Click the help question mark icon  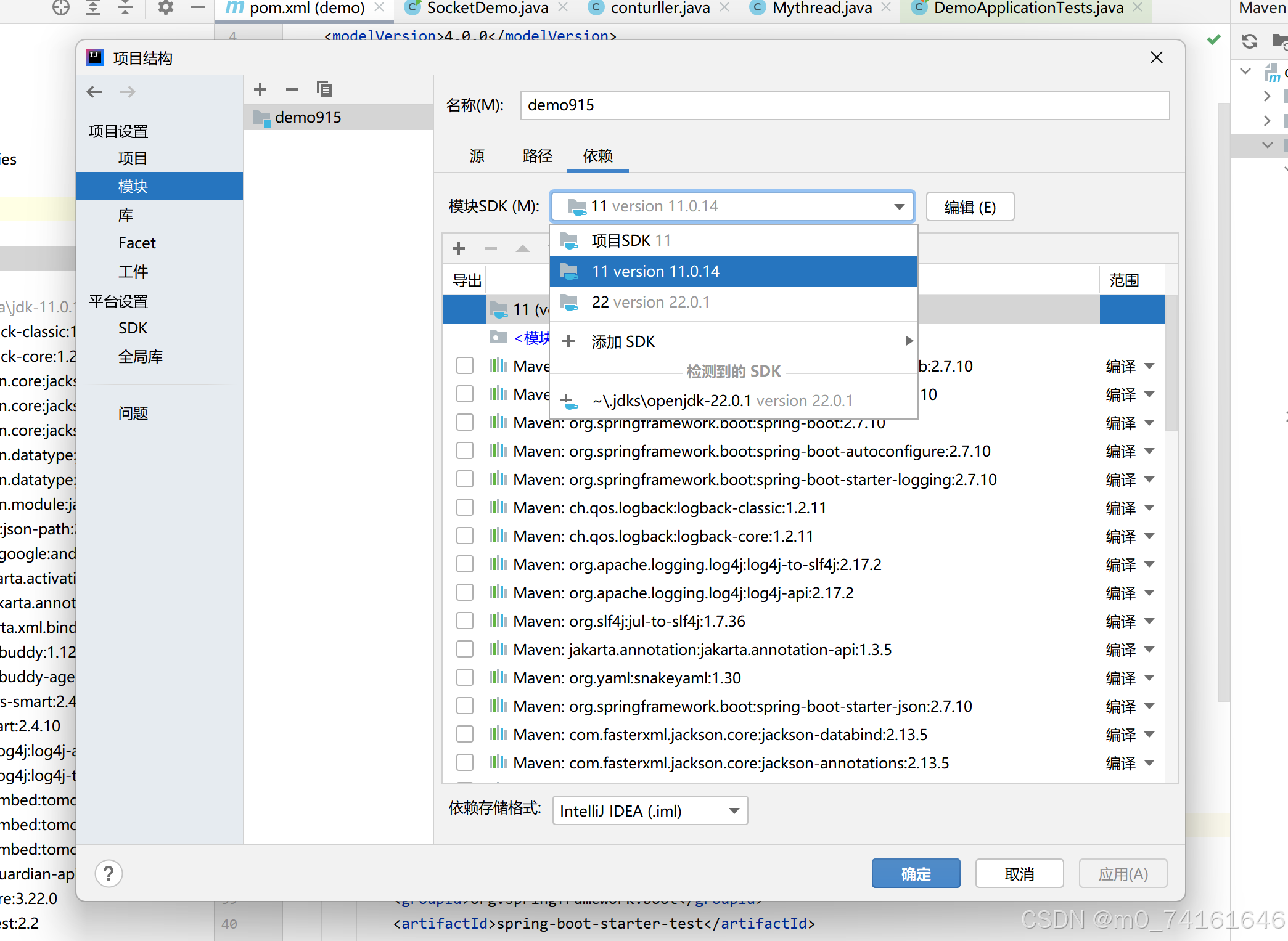coord(109,873)
